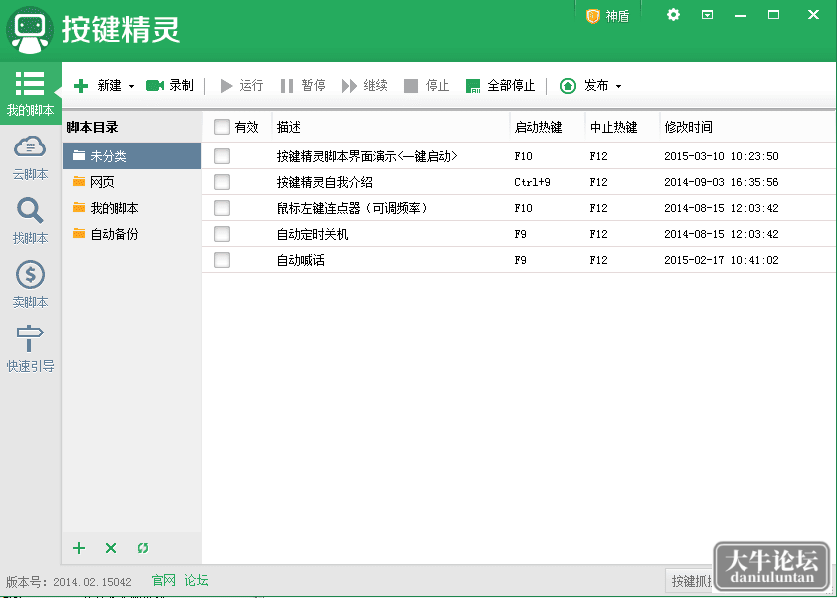Viewport: 837px width, 598px height.
Task: Open the 云脚本 cloud scripts section
Action: pyautogui.click(x=30, y=158)
